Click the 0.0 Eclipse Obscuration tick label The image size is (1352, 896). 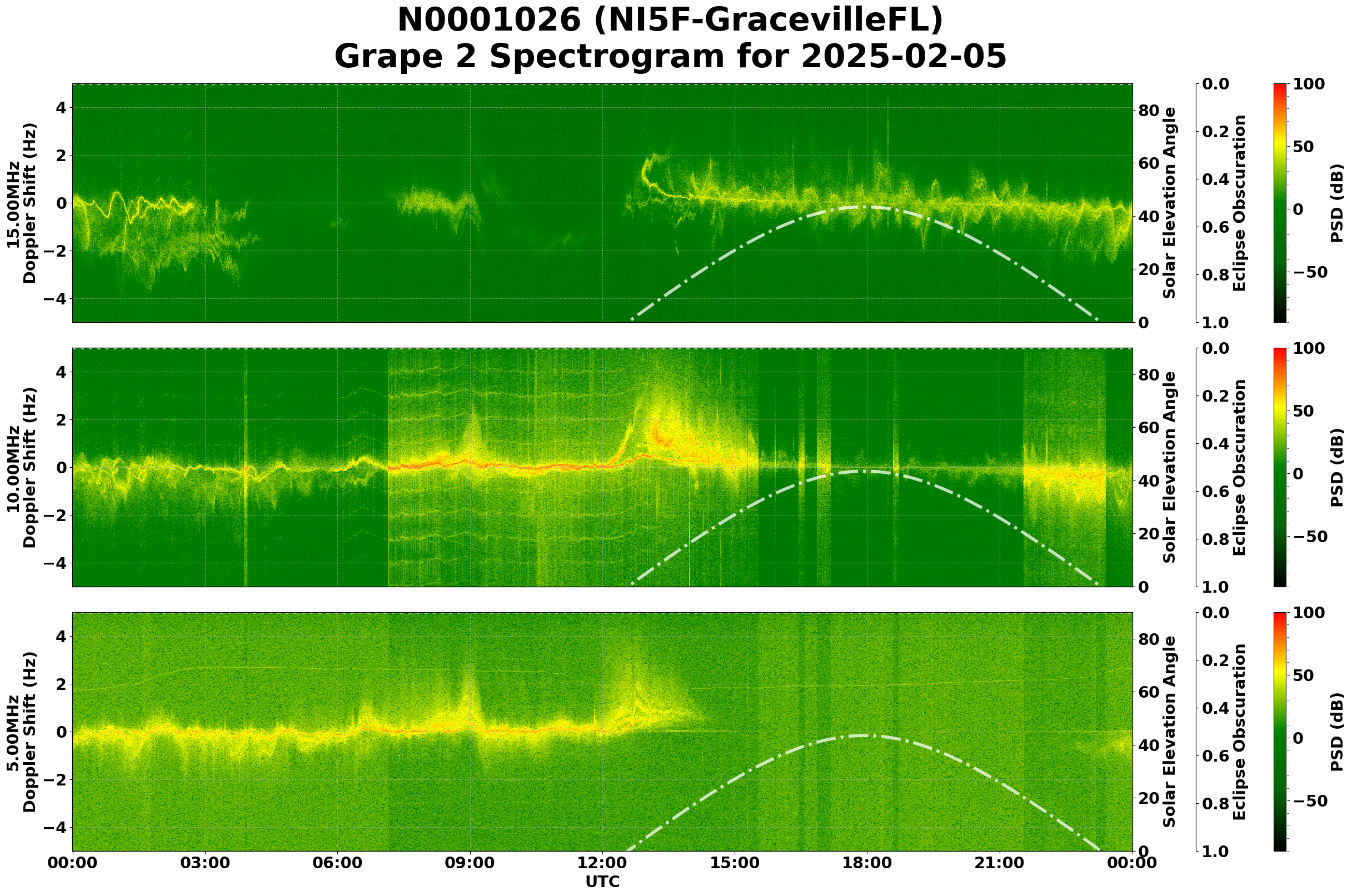tap(1215, 84)
